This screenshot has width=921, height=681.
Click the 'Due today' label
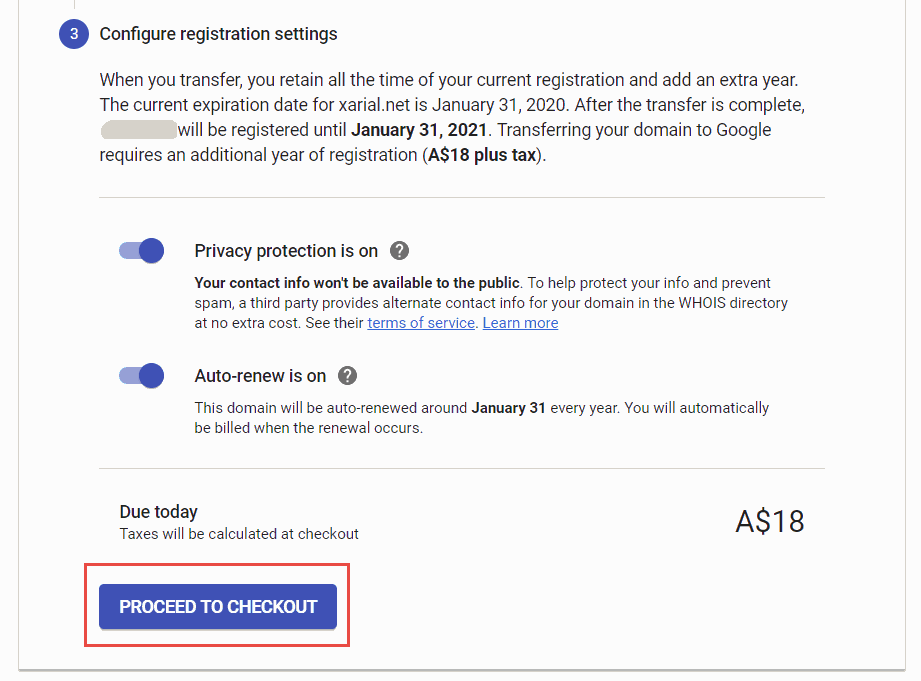point(159,512)
